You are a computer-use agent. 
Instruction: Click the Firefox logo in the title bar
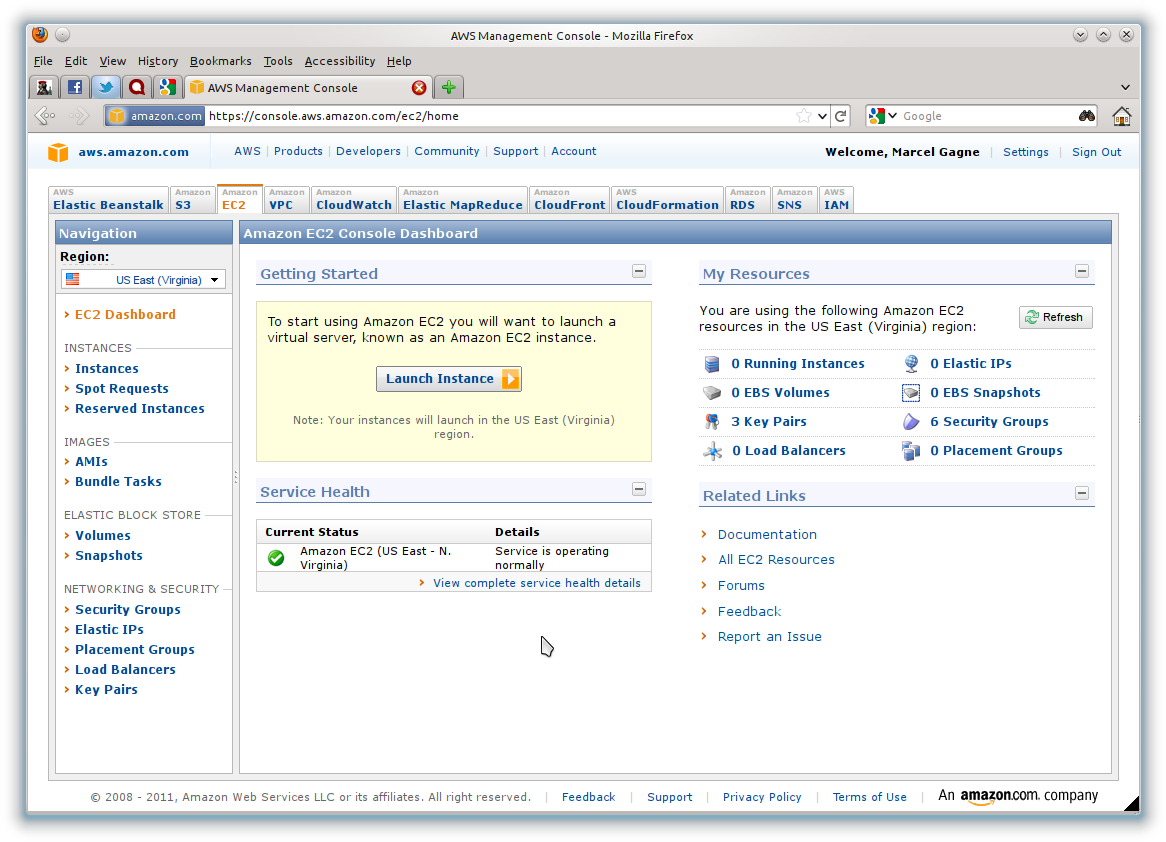[x=40, y=34]
